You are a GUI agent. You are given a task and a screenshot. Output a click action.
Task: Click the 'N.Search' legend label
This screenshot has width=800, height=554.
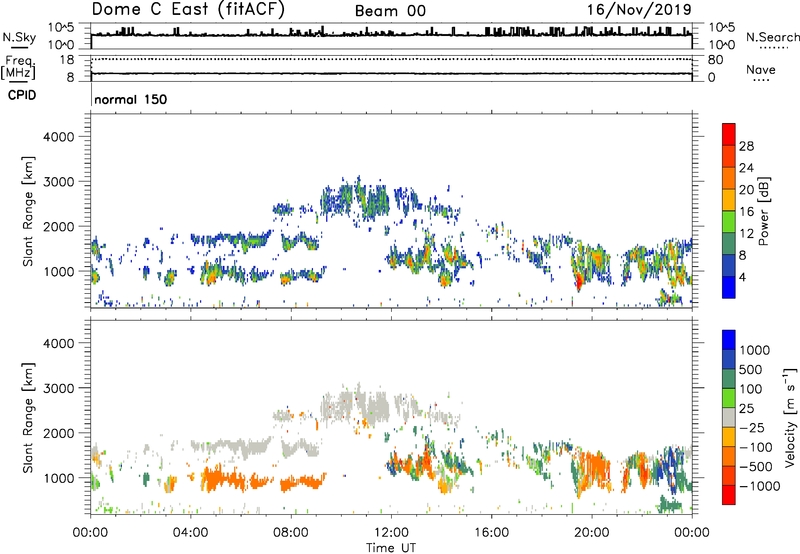tap(772, 37)
